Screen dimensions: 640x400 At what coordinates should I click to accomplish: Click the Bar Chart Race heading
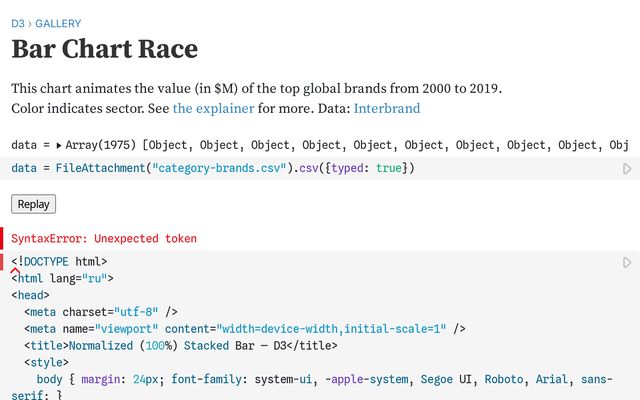point(104,49)
